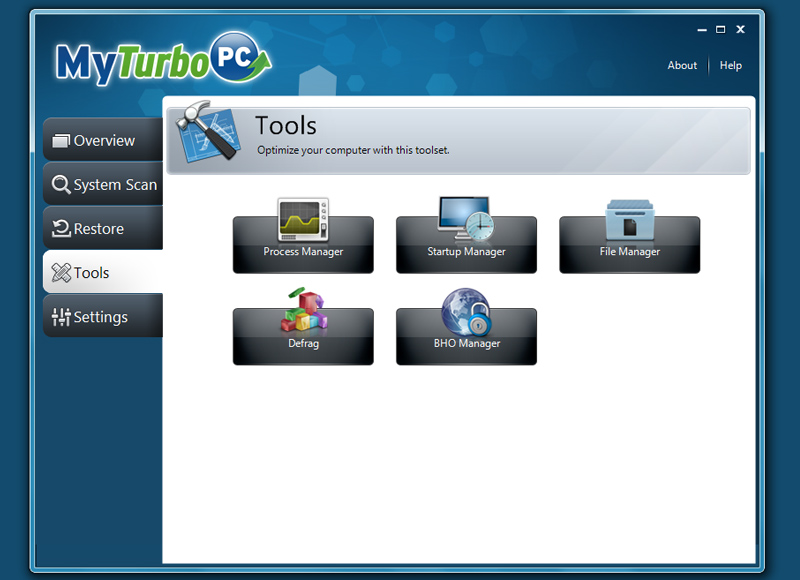
Task: Open the About link
Action: (682, 66)
